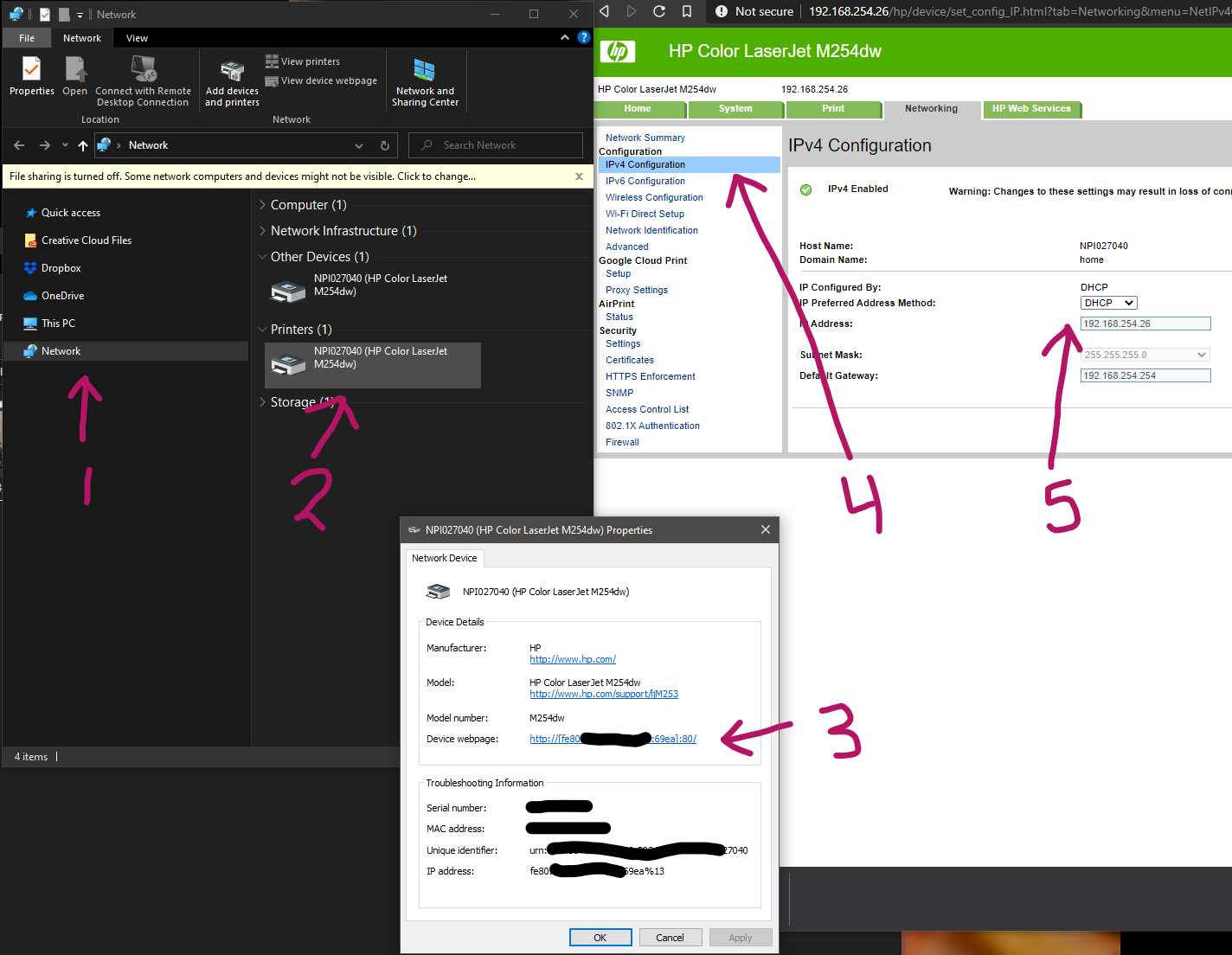Click the IP Address input field
Screen dimensions: 1232x955
coord(1145,324)
